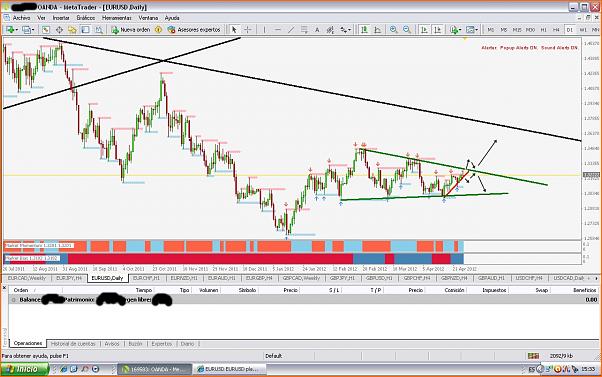Switch to EURCAD,Weekly chart tab

tap(27, 278)
